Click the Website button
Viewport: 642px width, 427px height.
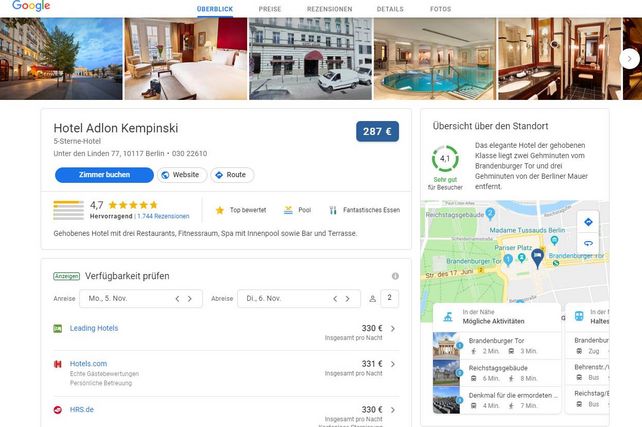(182, 175)
